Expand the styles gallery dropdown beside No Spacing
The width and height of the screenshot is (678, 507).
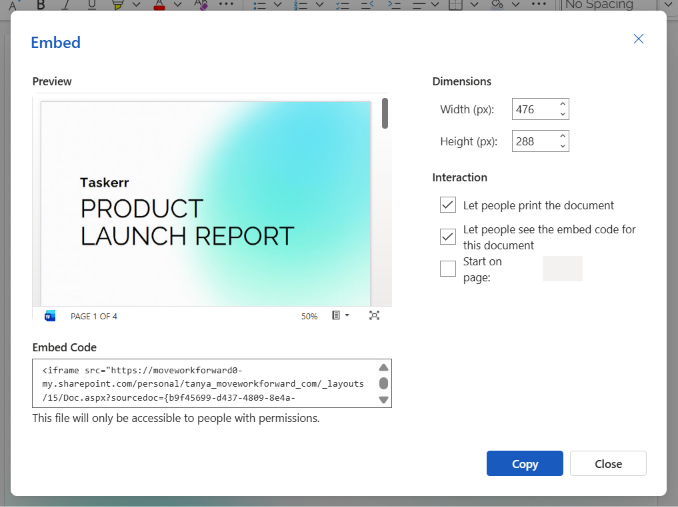pos(668,4)
